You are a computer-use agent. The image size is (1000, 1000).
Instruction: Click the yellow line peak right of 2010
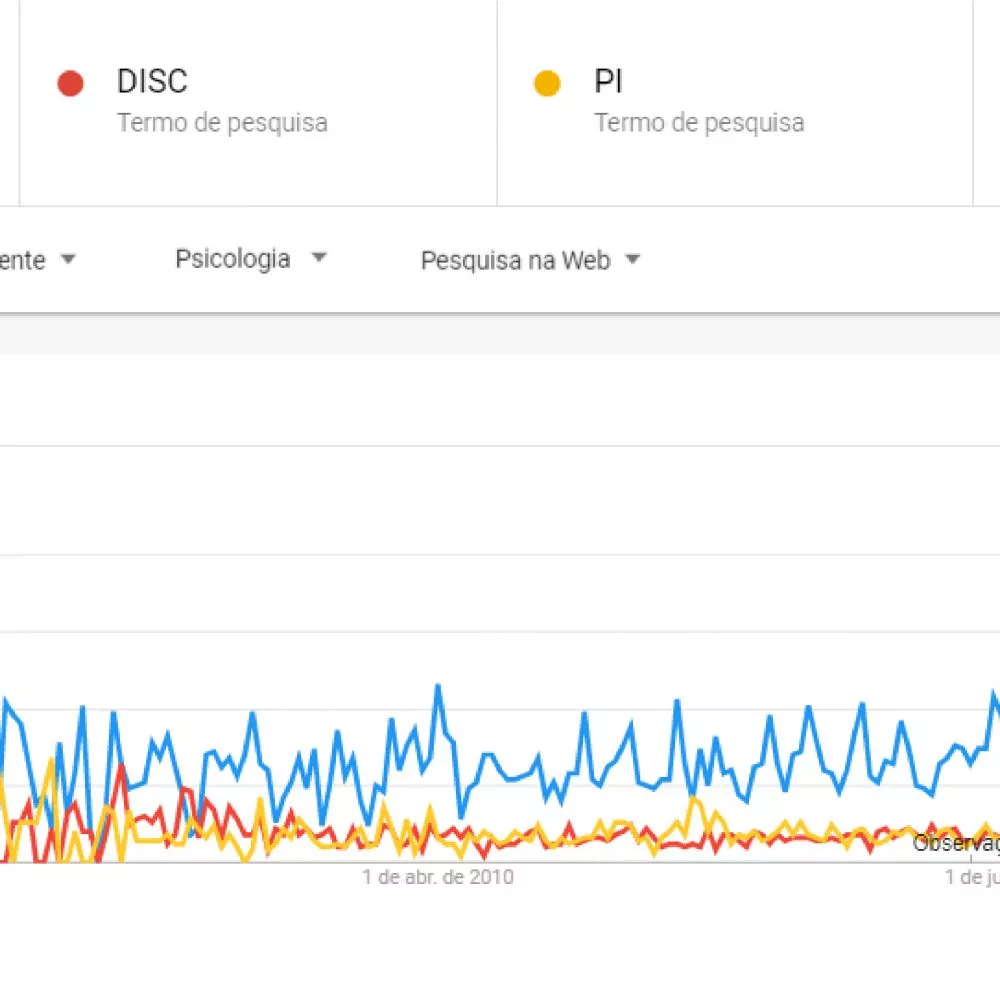click(x=694, y=799)
